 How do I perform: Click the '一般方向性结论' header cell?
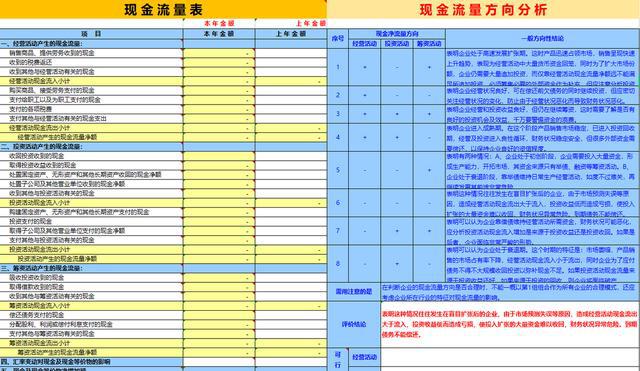(542, 38)
